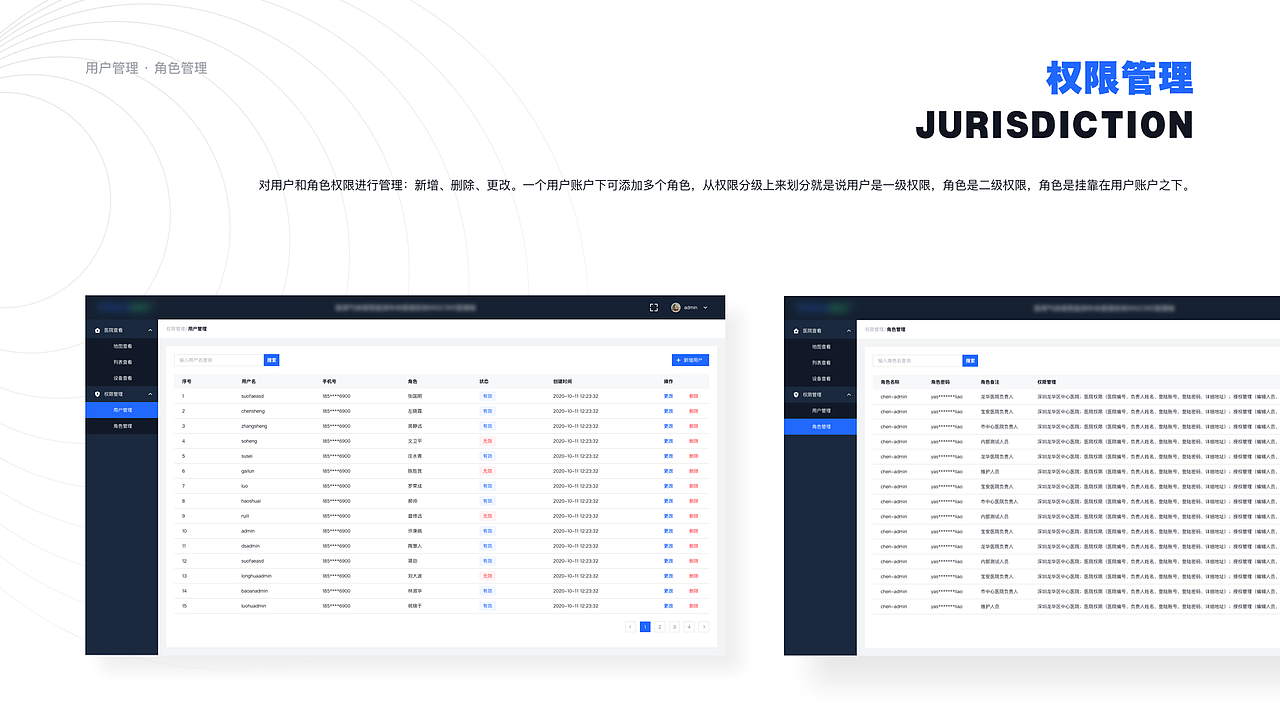The height and width of the screenshot is (720, 1280).
Task: Collapse the 医院查看 chevron in the 用户管理 window
Action: point(150,330)
